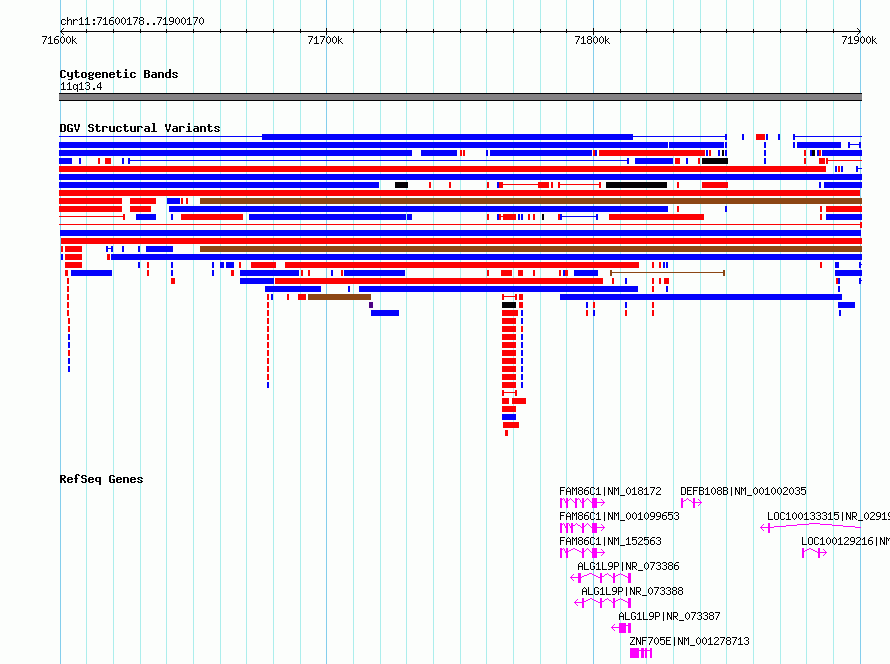Select the DEFB108B gene model glyph
Screen dimensions: 890x664
click(691, 503)
